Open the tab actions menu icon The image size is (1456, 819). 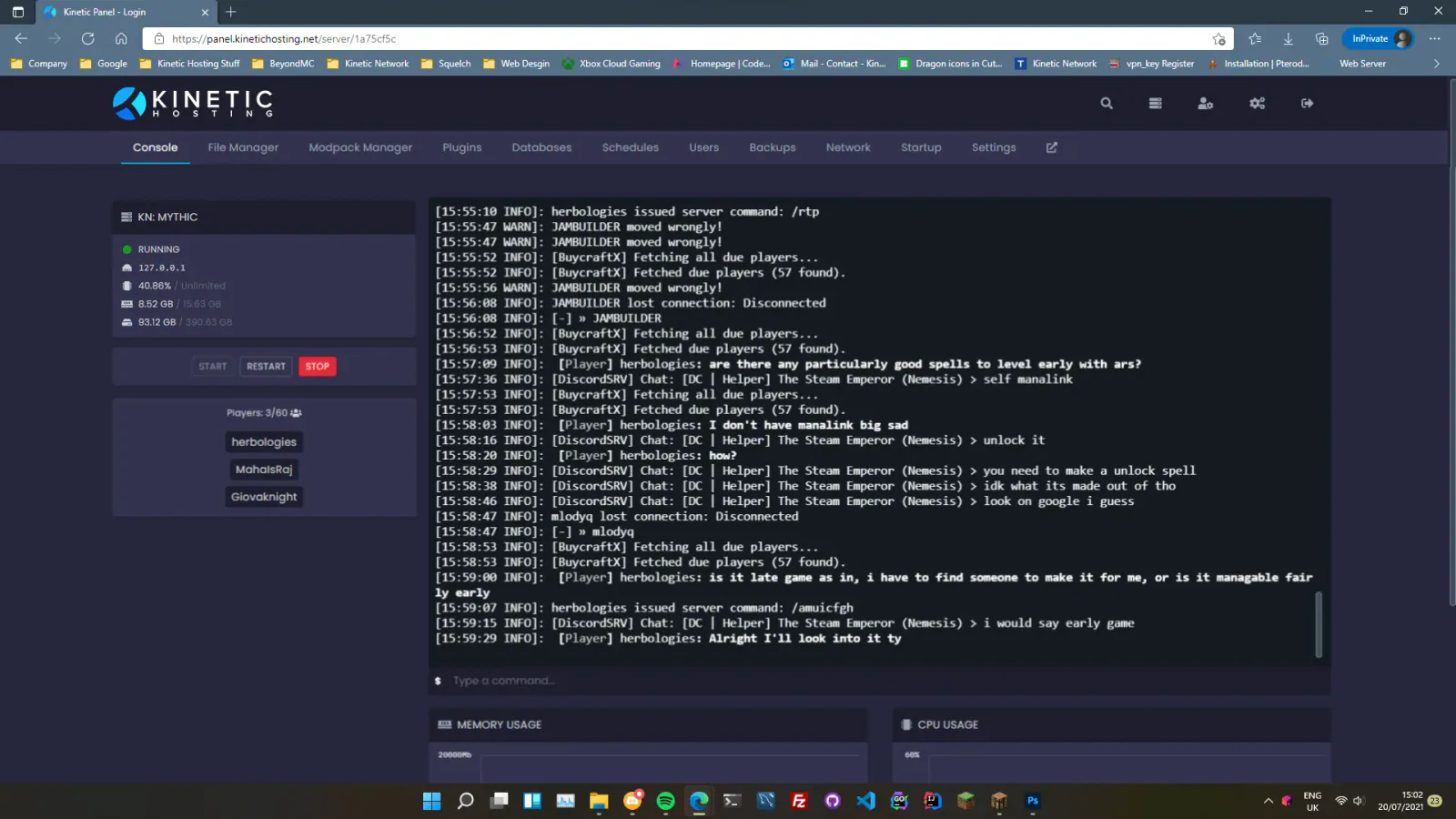click(x=18, y=12)
